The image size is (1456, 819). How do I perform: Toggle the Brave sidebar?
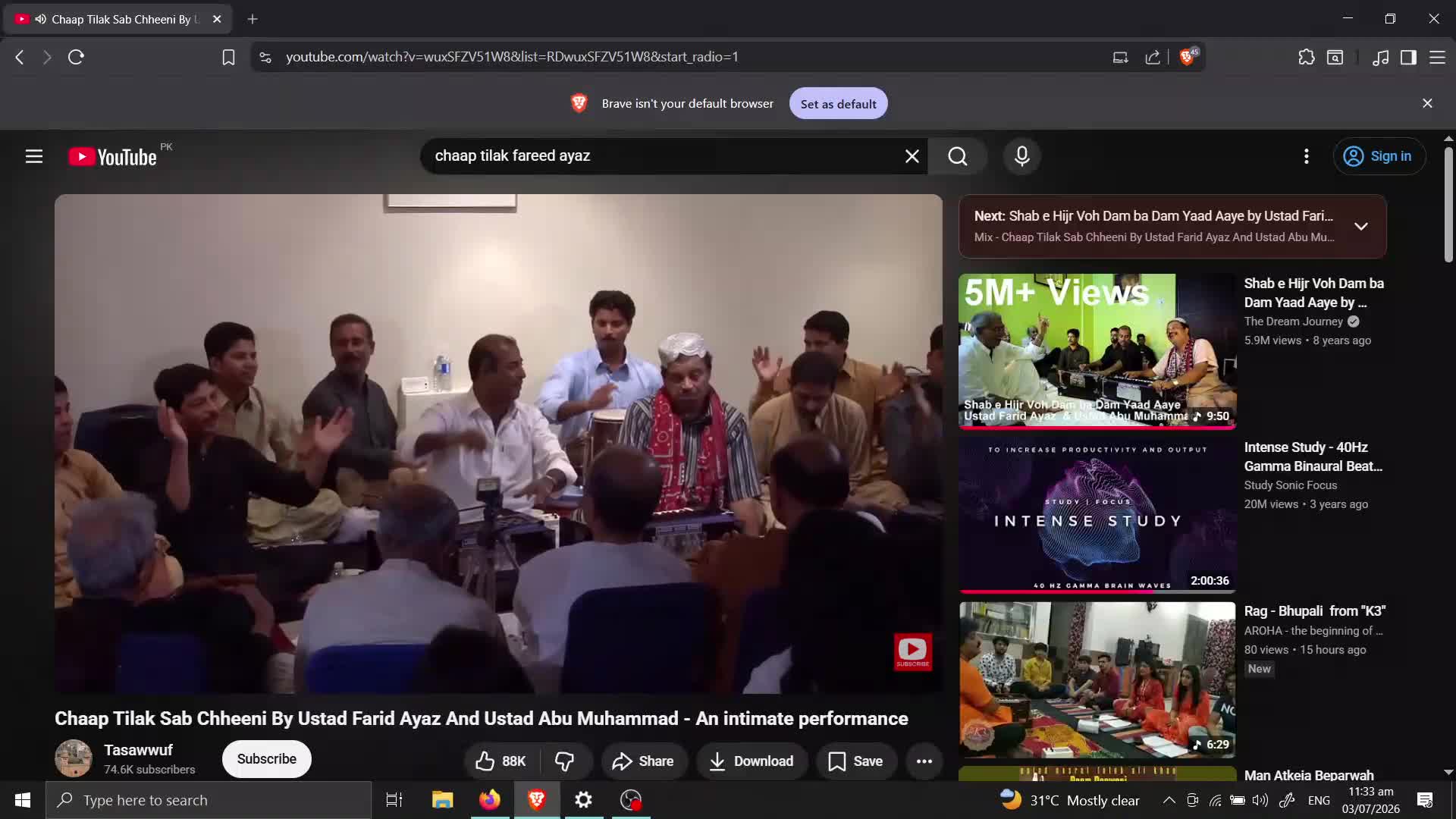tap(1408, 57)
